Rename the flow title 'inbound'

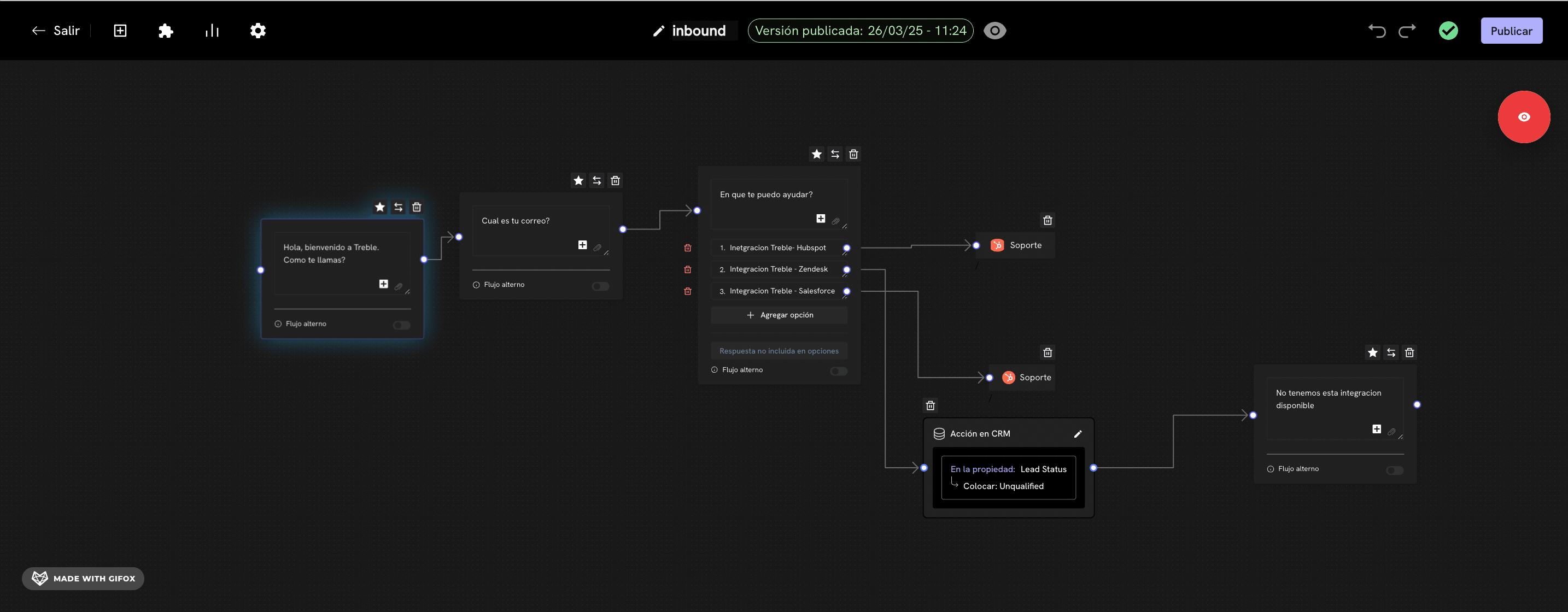coord(698,31)
